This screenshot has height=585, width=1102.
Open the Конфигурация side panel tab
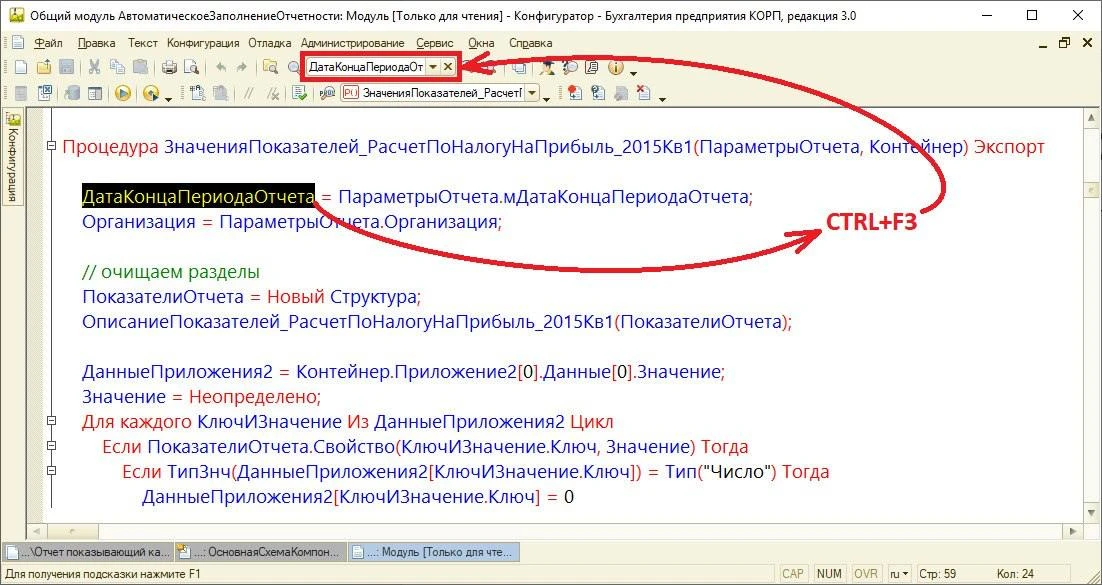click(13, 158)
